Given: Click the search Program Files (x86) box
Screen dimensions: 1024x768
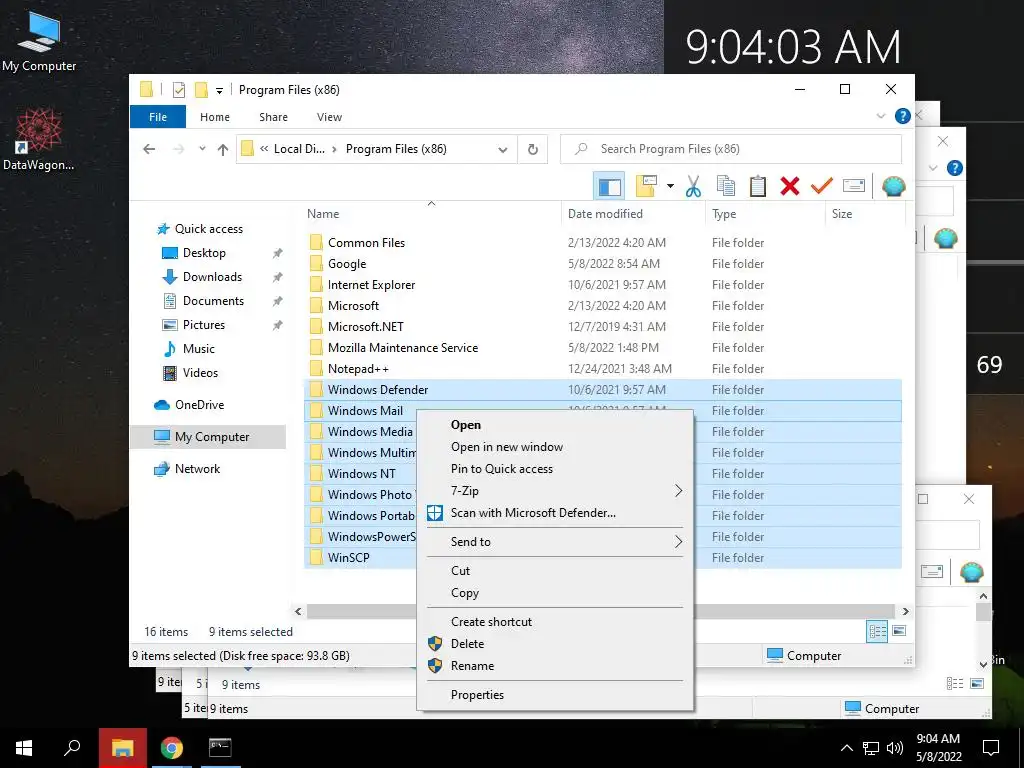Looking at the screenshot, I should 731,150.
